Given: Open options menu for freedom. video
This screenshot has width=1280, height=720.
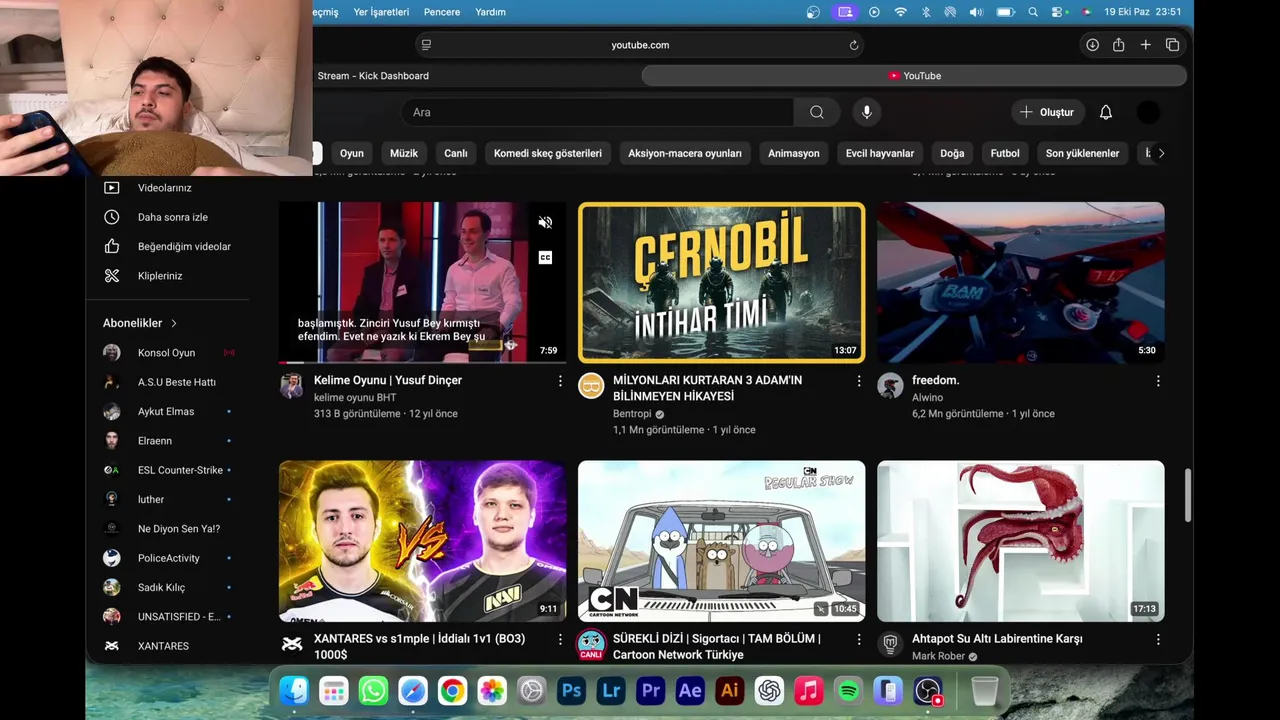Looking at the screenshot, I should click(1158, 381).
